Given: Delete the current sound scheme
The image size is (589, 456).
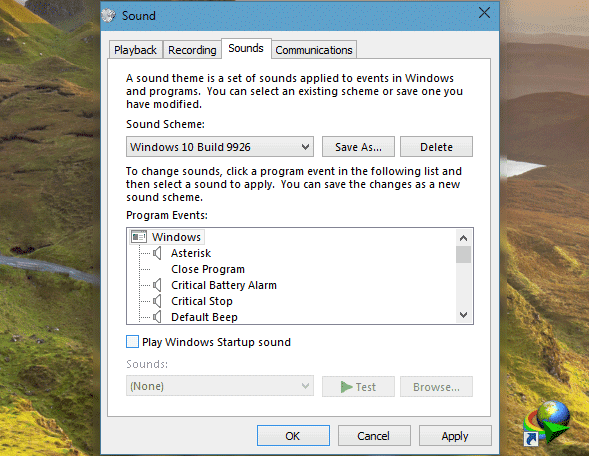Looking at the screenshot, I should 436,147.
